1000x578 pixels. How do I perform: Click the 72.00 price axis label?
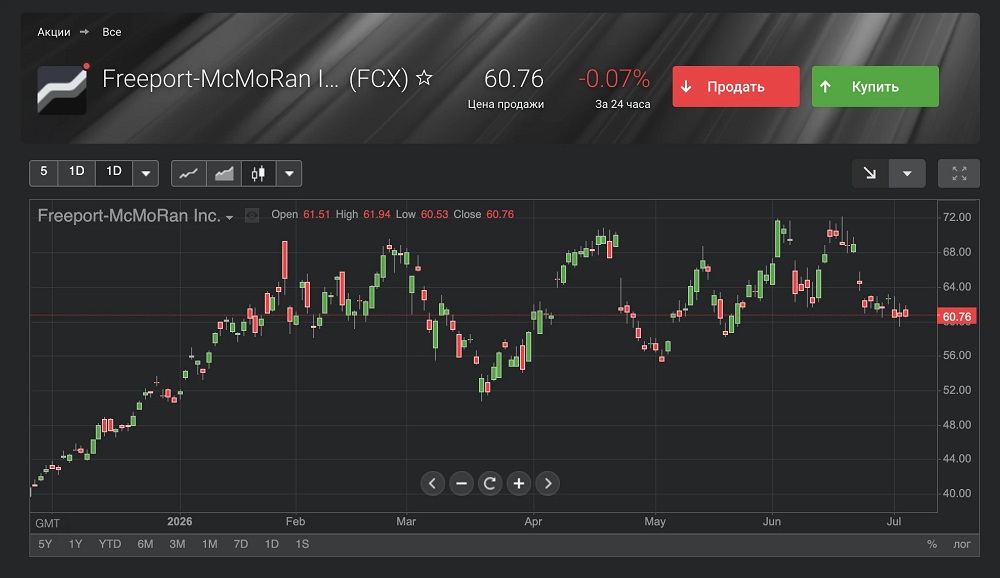(x=957, y=217)
